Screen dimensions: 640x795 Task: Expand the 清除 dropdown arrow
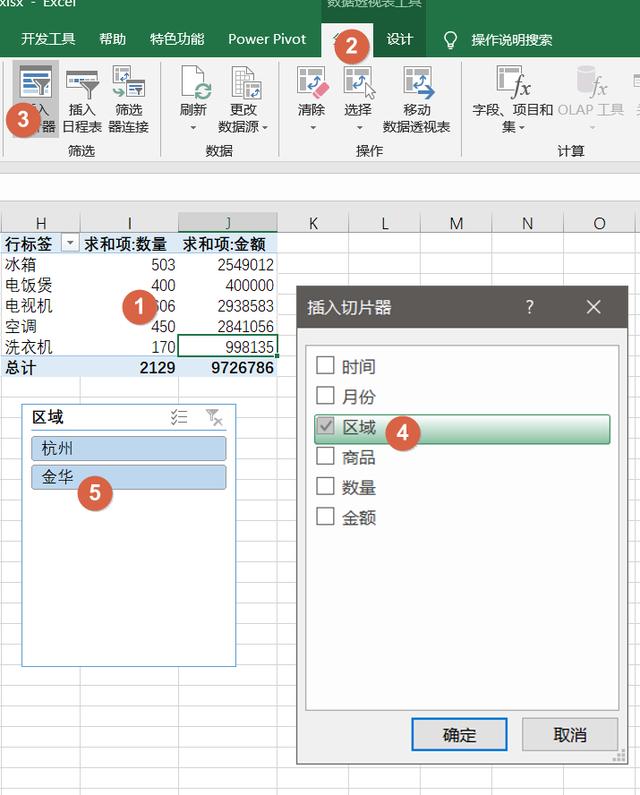pyautogui.click(x=312, y=128)
